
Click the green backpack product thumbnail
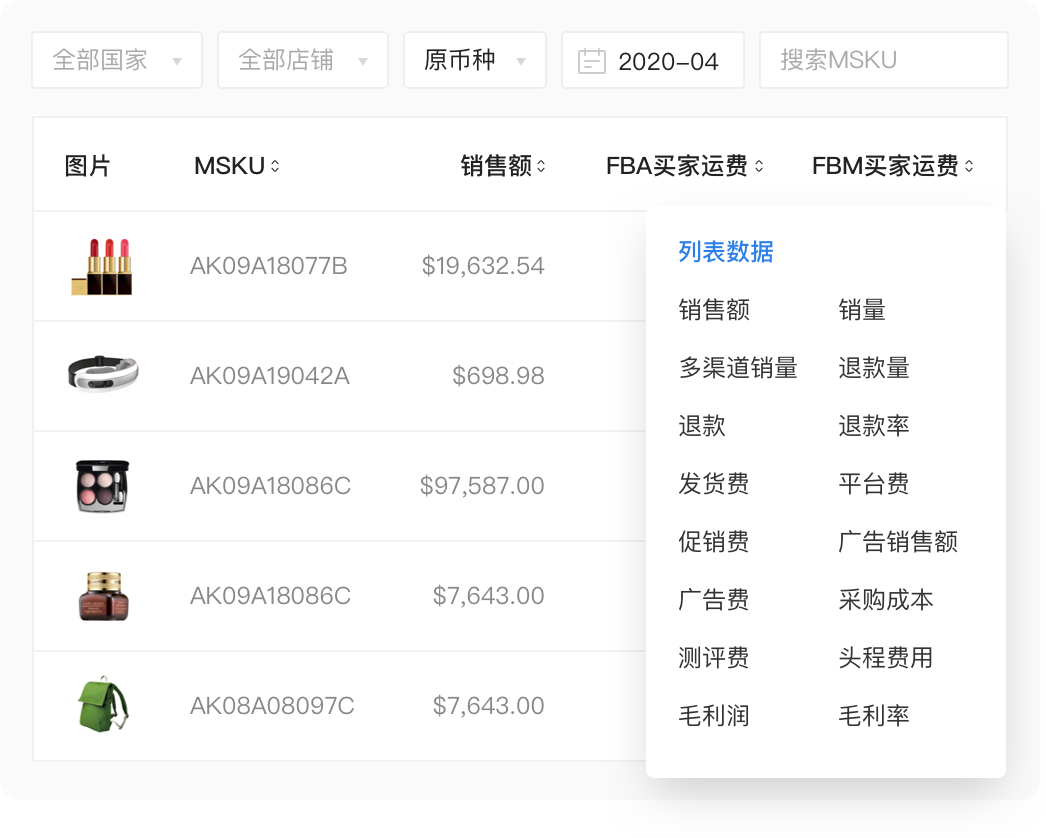click(x=103, y=705)
